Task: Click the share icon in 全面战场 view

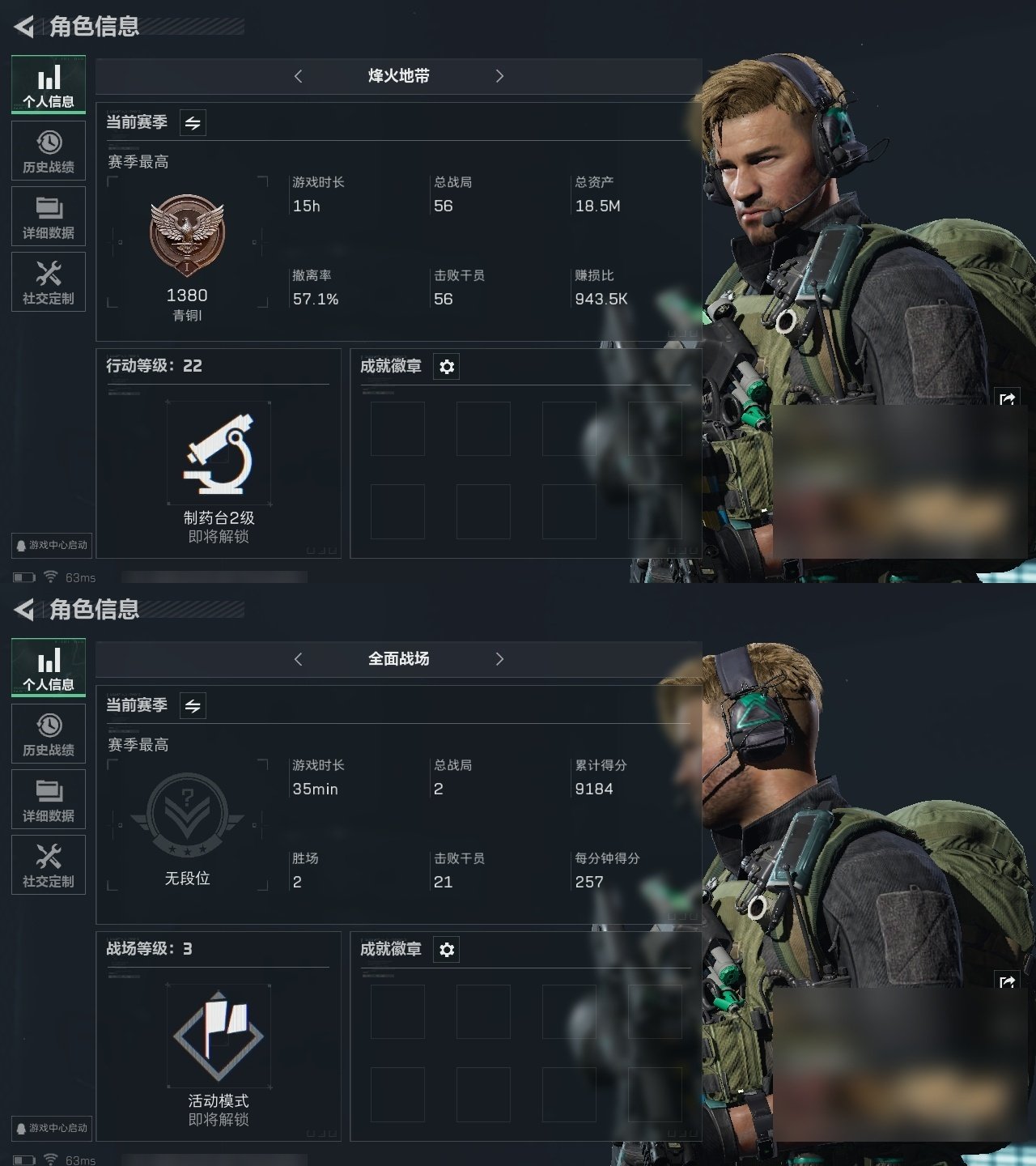Action: pyautogui.click(x=1008, y=982)
